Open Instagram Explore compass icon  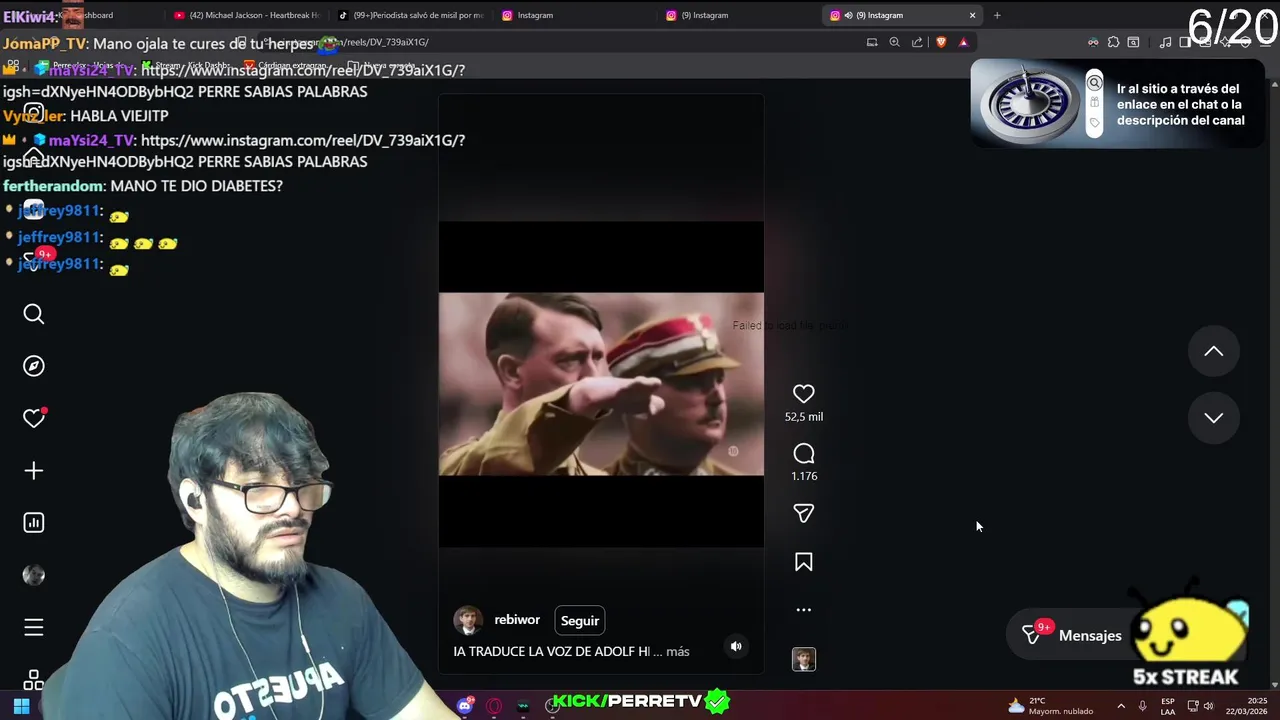34,366
